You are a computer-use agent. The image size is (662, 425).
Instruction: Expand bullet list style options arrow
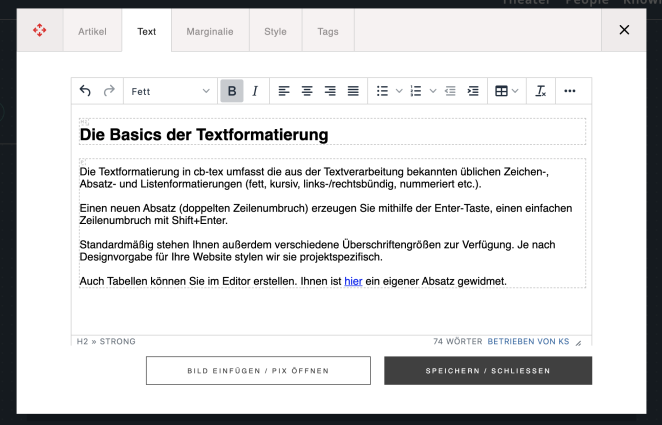398,91
